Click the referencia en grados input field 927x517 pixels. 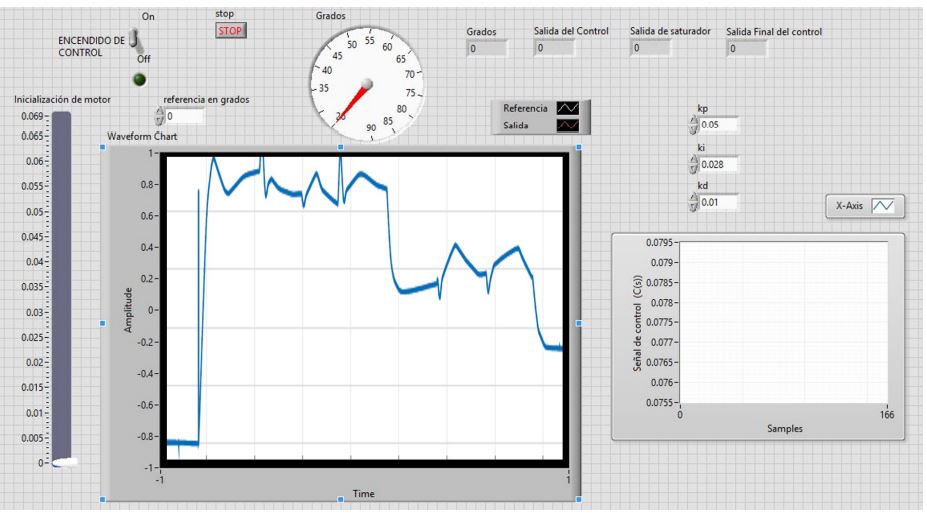(x=184, y=116)
